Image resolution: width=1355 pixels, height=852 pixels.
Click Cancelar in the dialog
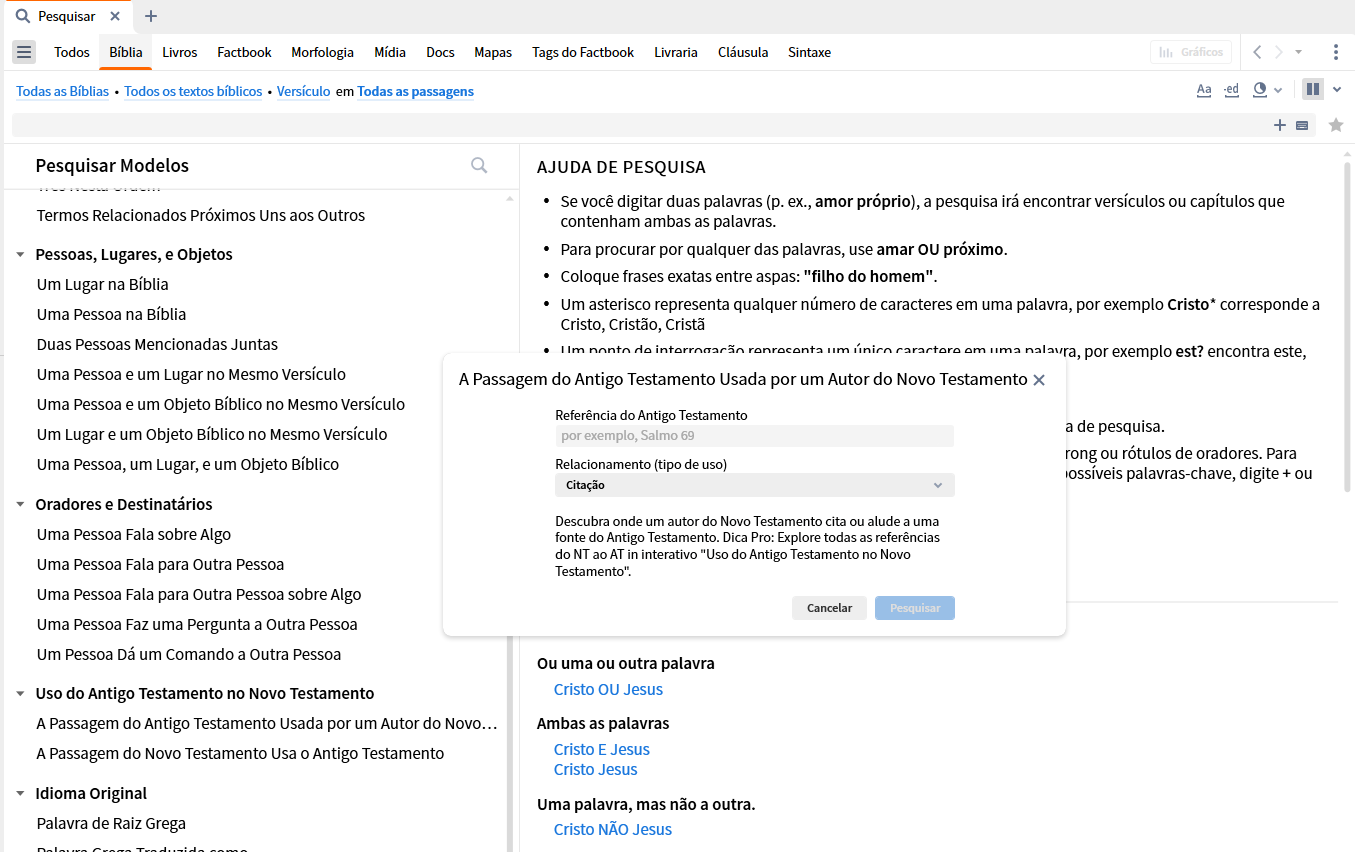click(x=829, y=608)
